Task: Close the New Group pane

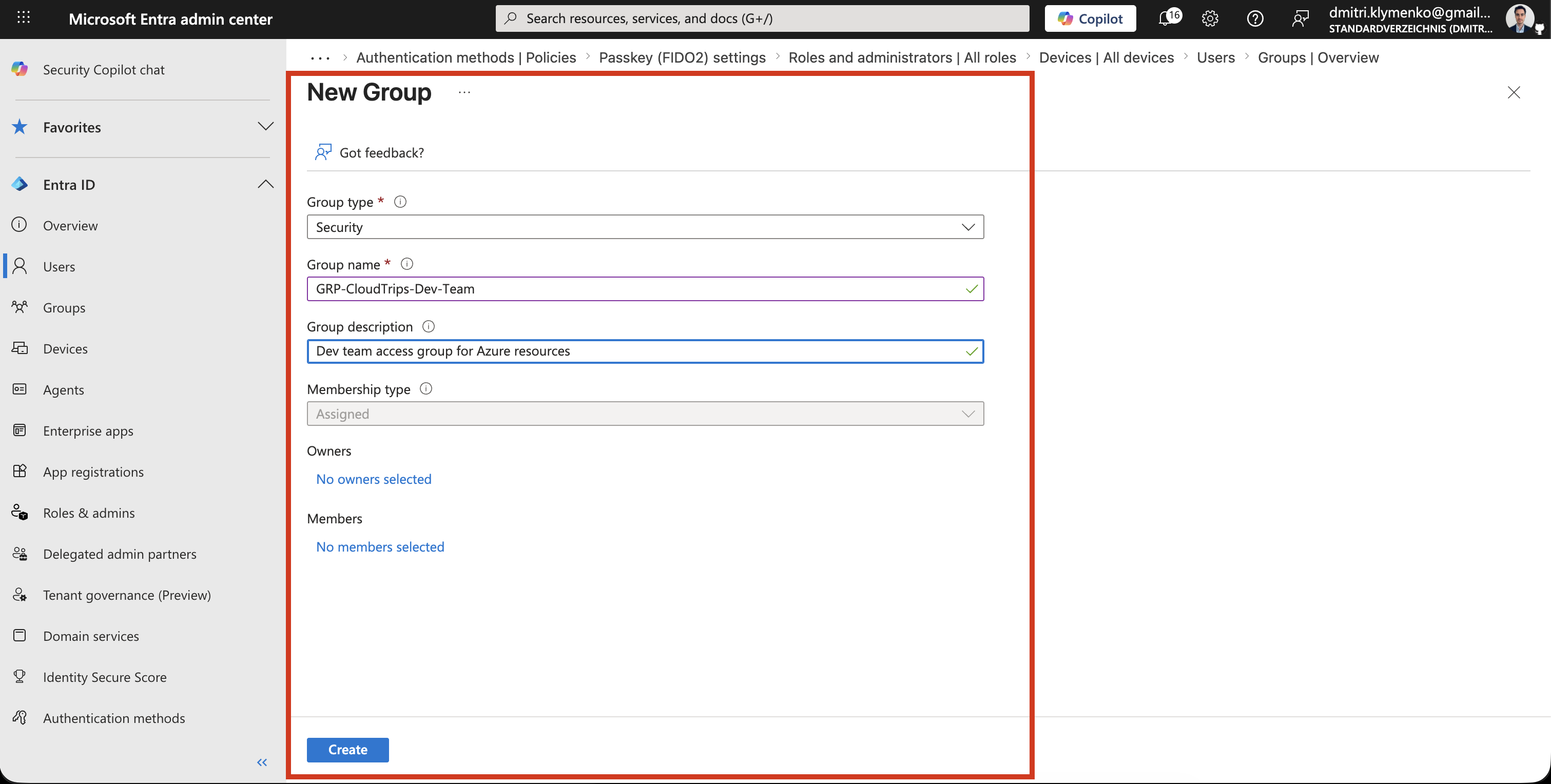Action: pyautogui.click(x=1514, y=92)
